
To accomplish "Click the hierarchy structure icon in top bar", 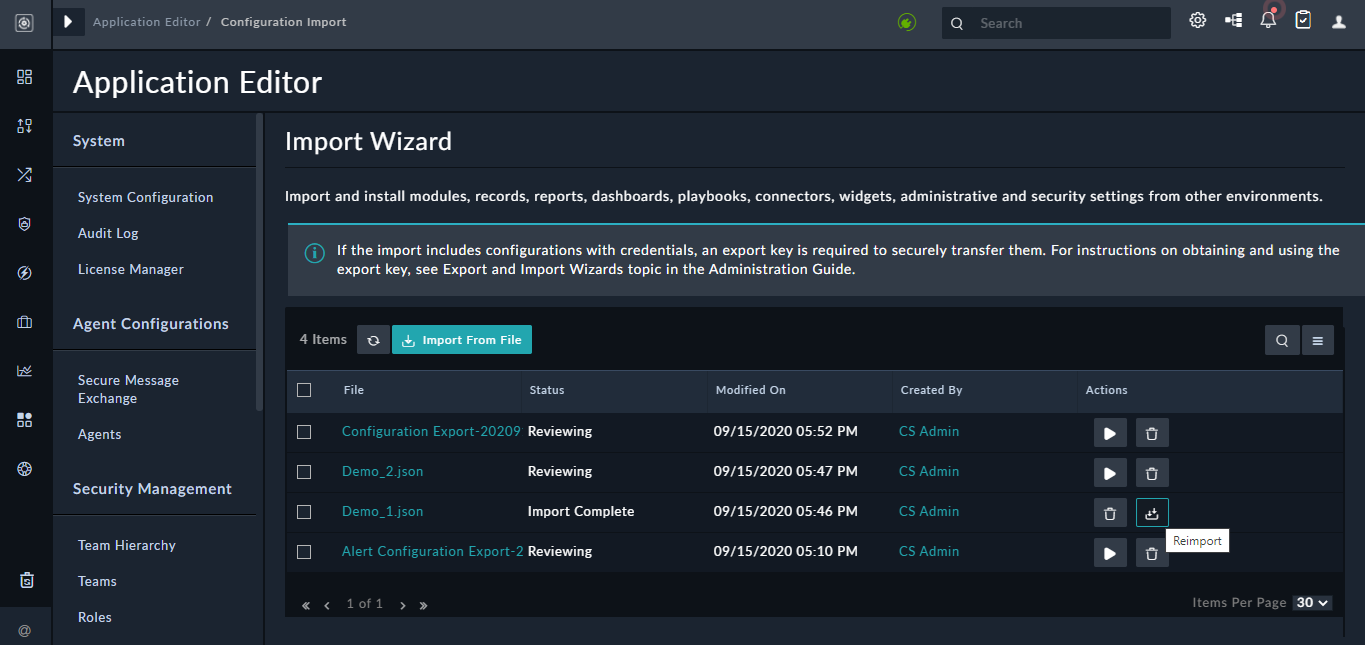I will [x=1233, y=20].
